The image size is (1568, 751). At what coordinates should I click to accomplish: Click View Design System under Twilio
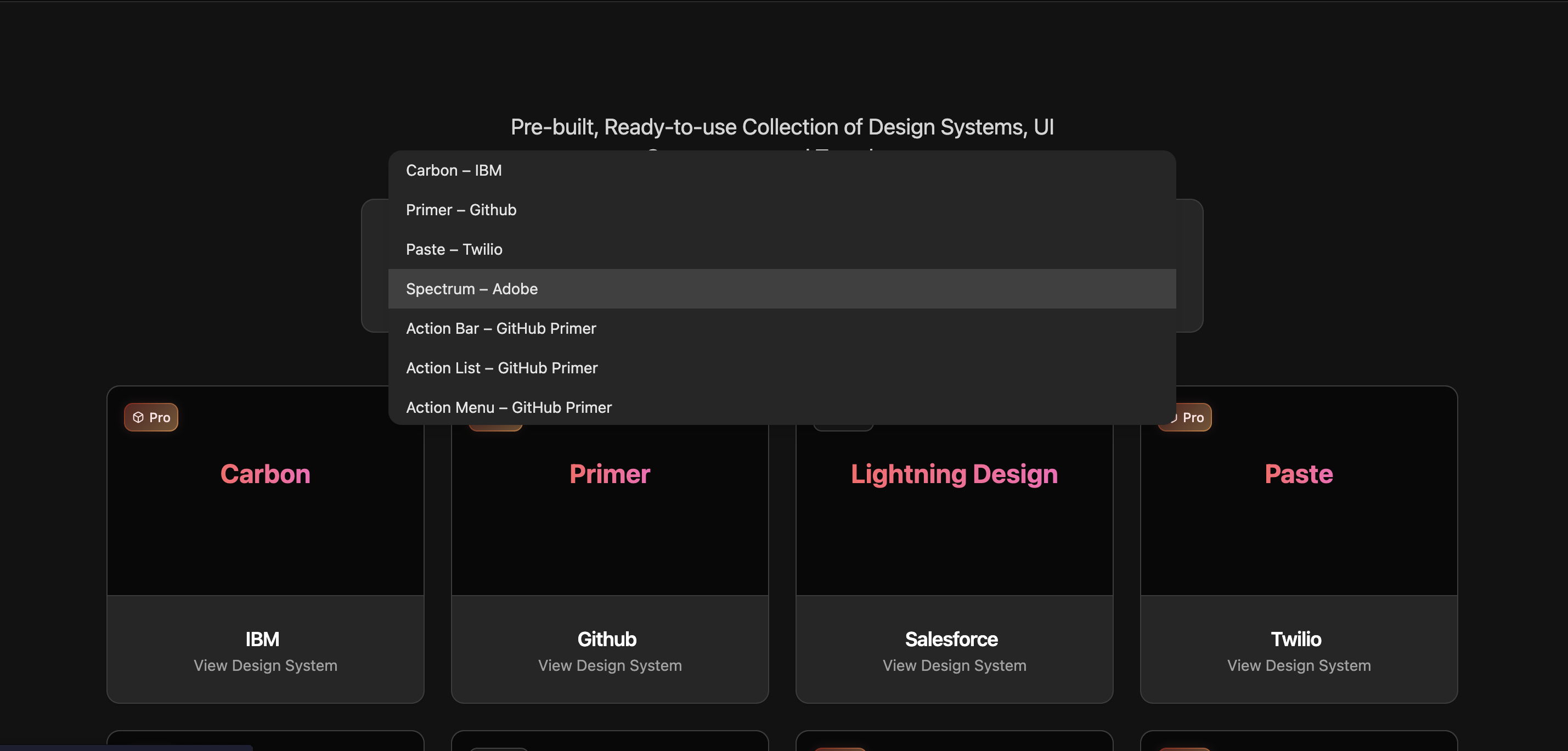(x=1299, y=666)
